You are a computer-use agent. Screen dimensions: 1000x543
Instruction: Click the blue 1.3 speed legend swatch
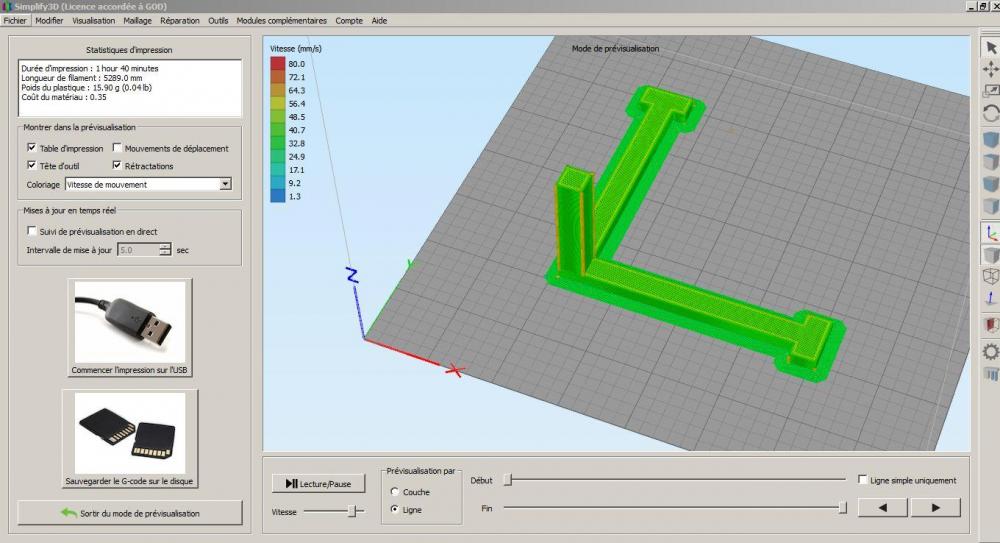(x=277, y=196)
